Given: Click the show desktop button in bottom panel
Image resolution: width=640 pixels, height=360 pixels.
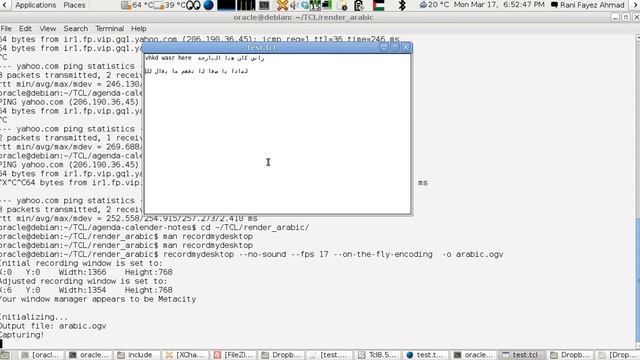Looking at the screenshot, I should pyautogui.click(x=5, y=355).
